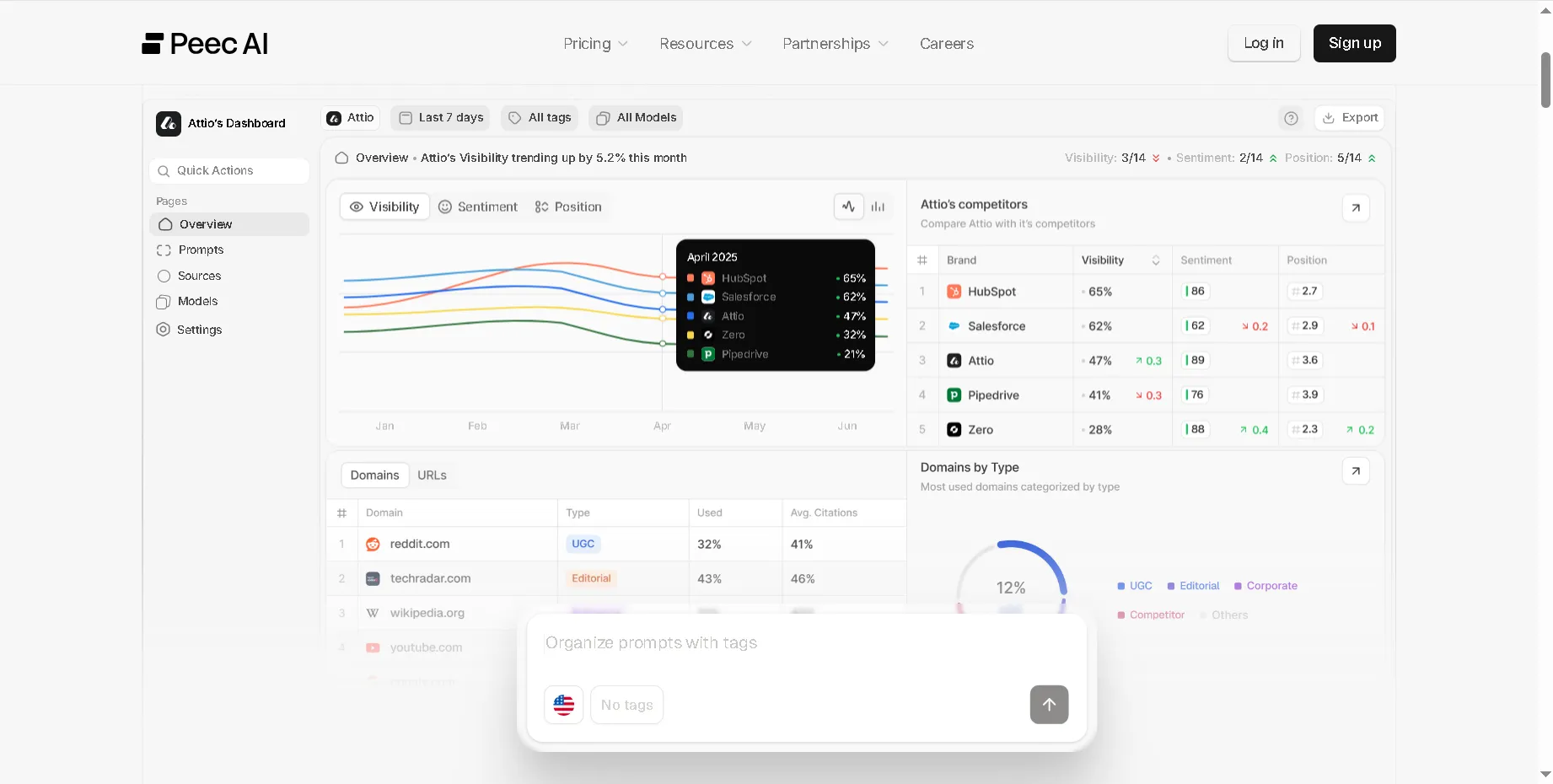Image resolution: width=1553 pixels, height=784 pixels.
Task: Go to the Careers page
Action: click(947, 44)
